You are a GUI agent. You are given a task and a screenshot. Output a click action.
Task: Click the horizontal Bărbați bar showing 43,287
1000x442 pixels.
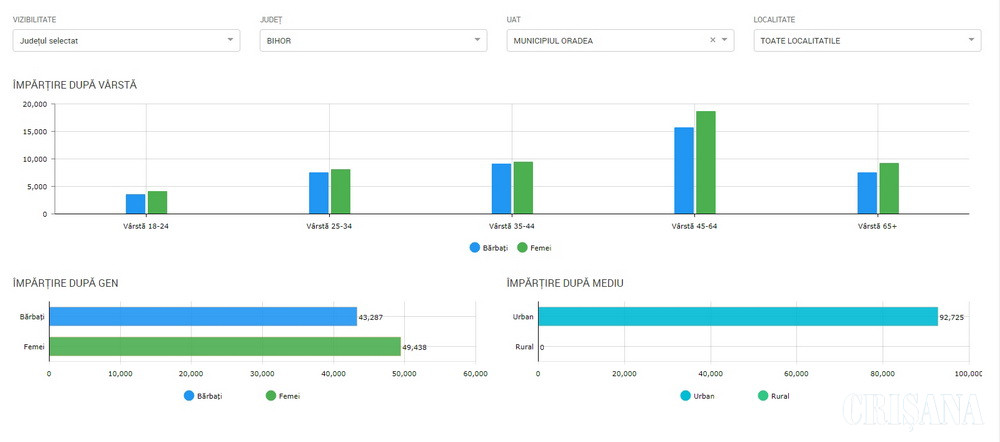coord(202,316)
